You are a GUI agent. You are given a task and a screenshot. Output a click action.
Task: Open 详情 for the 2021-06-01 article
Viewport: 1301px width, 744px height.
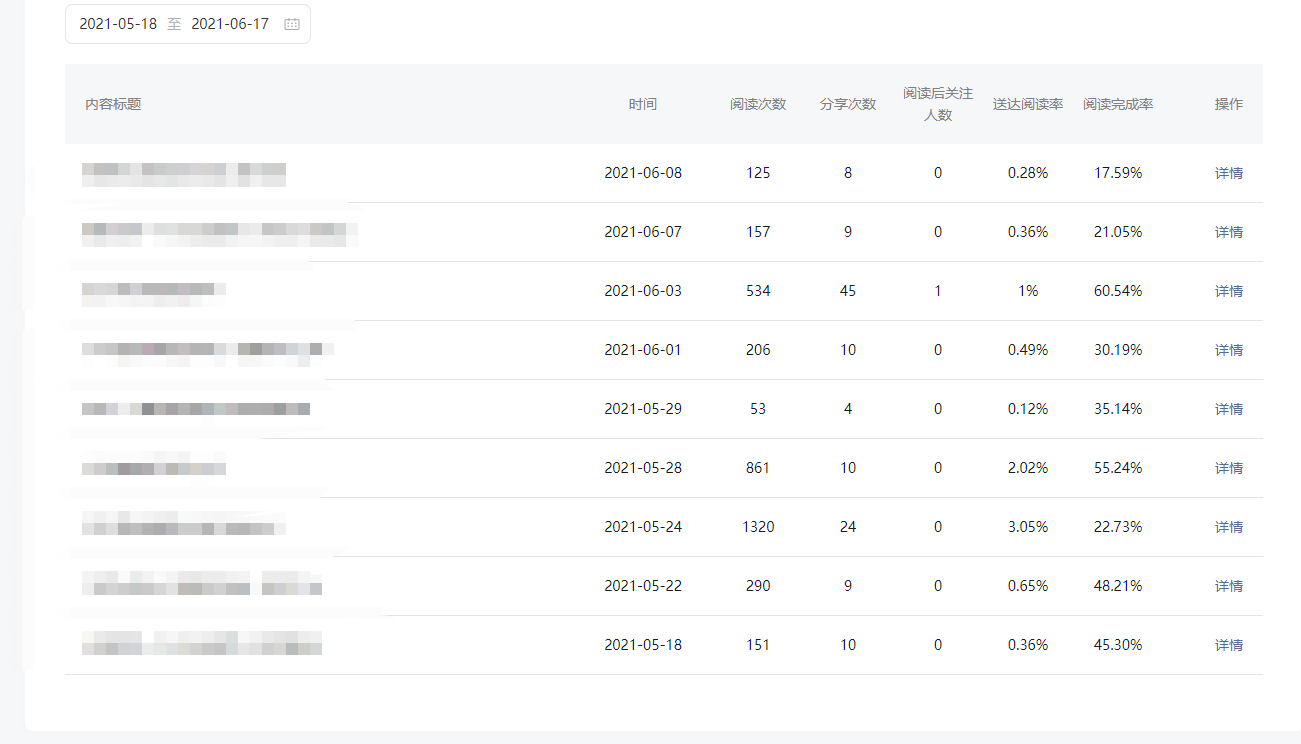[x=1228, y=350]
